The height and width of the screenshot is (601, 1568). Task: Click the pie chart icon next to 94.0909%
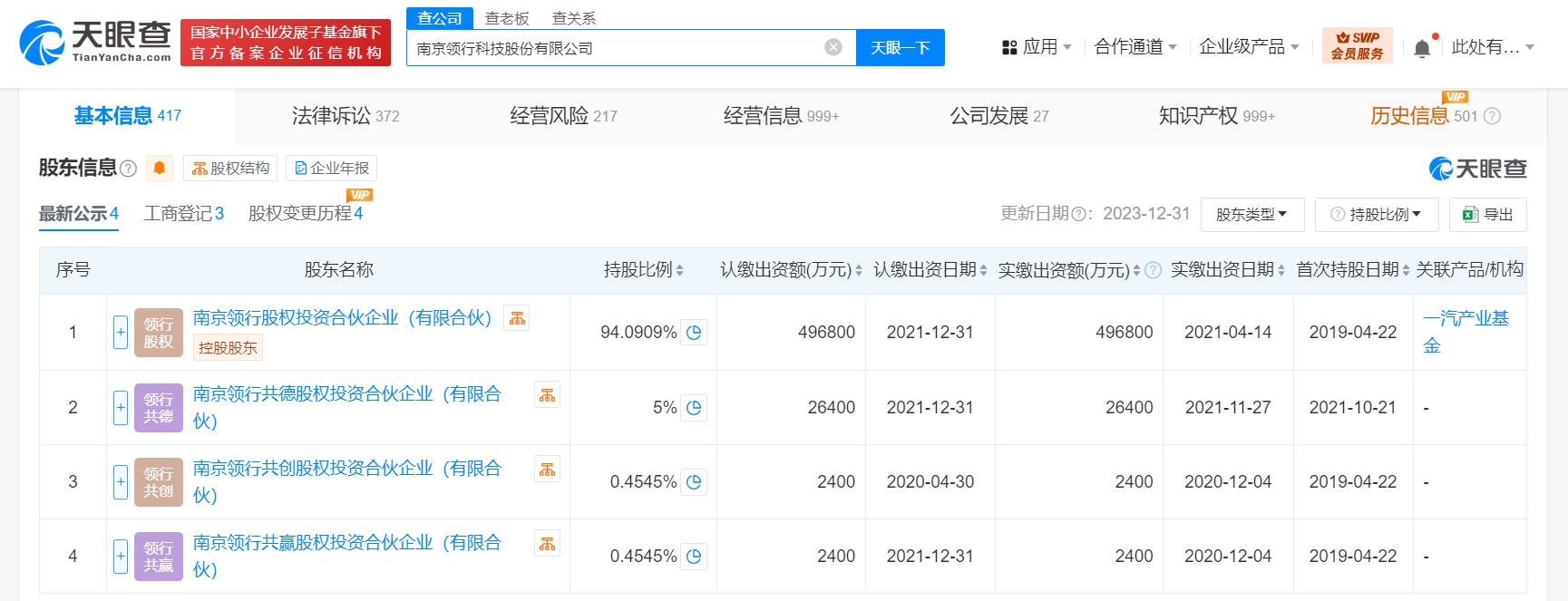[694, 333]
